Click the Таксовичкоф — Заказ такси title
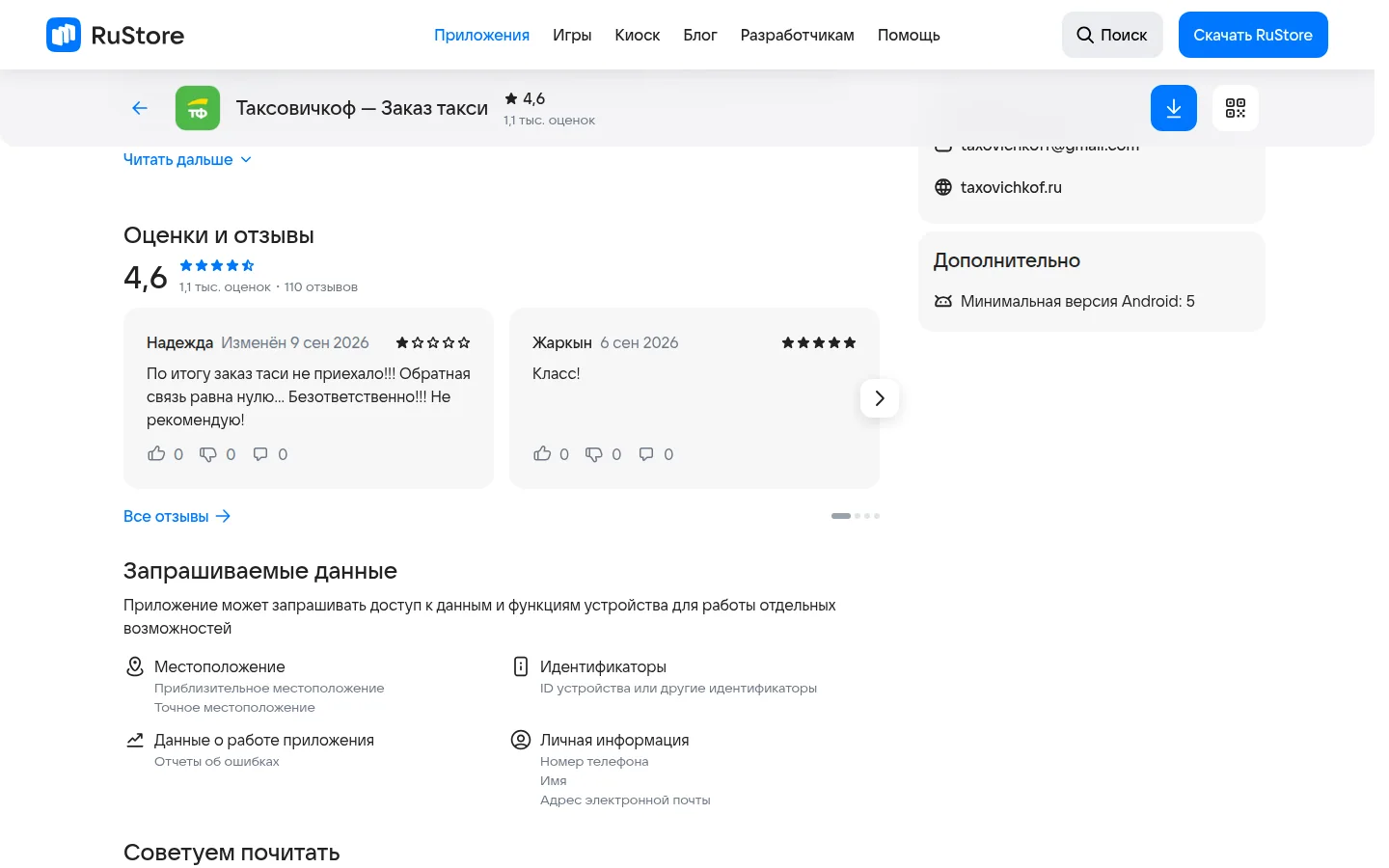 [362, 108]
